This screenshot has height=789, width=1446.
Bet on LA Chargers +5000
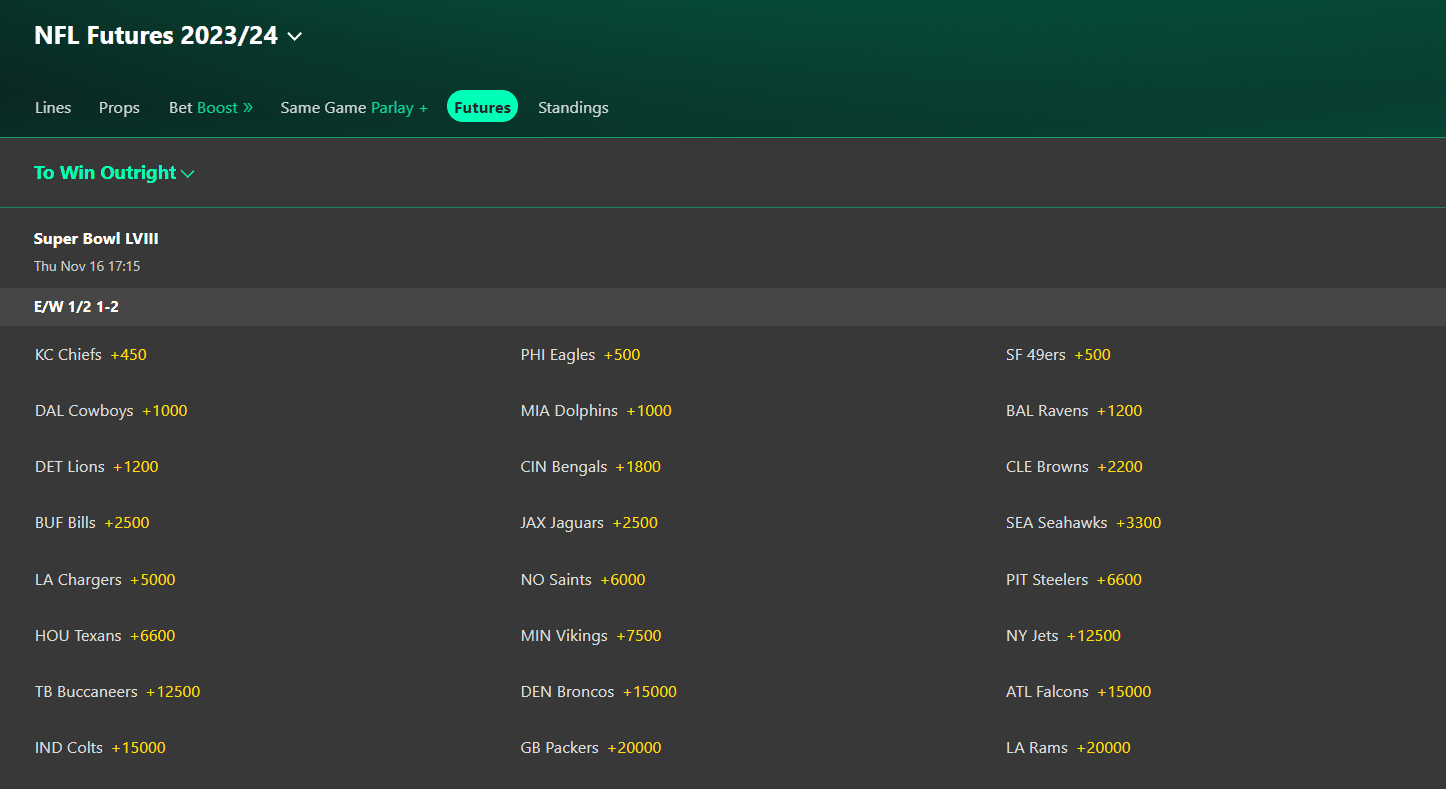(105, 580)
